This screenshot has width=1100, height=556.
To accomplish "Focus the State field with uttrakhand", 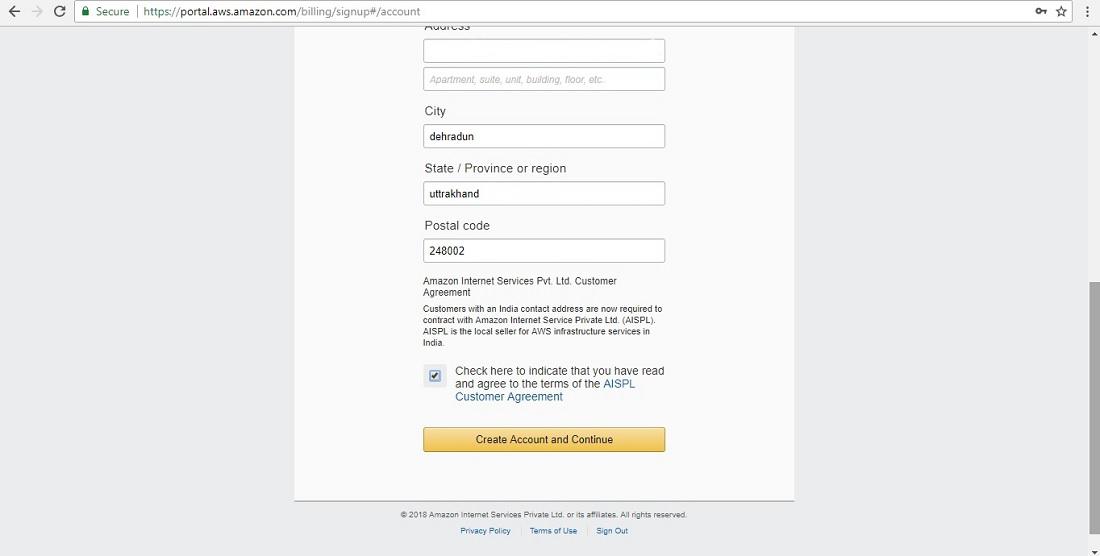I will [544, 193].
